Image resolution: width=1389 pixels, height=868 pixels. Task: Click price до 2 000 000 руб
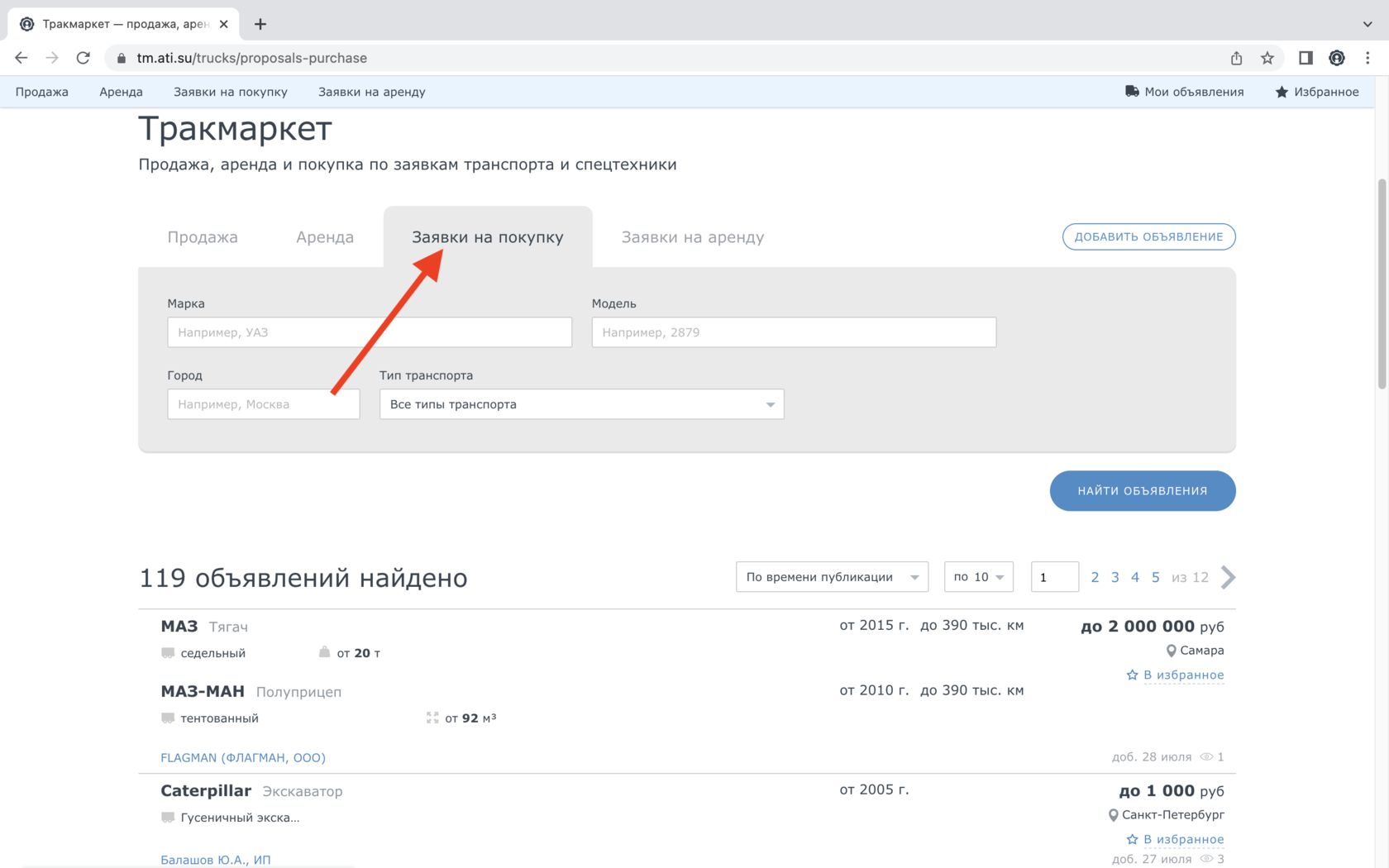click(x=1153, y=626)
